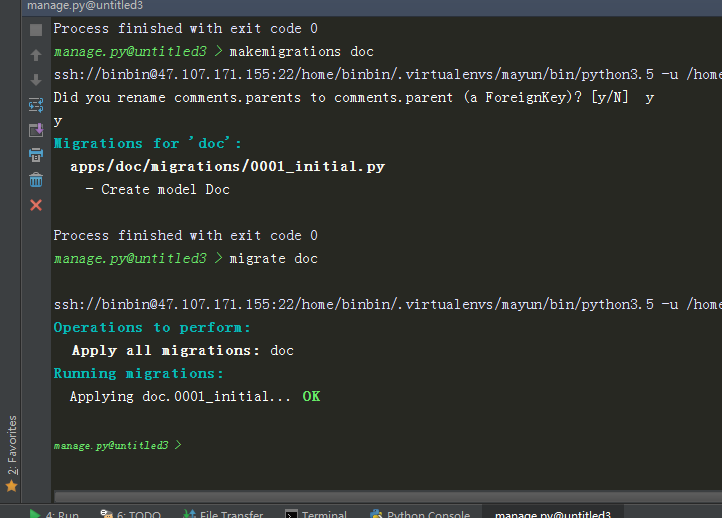
Task: Click the Python Console tab's python icon
Action: (x=376, y=514)
